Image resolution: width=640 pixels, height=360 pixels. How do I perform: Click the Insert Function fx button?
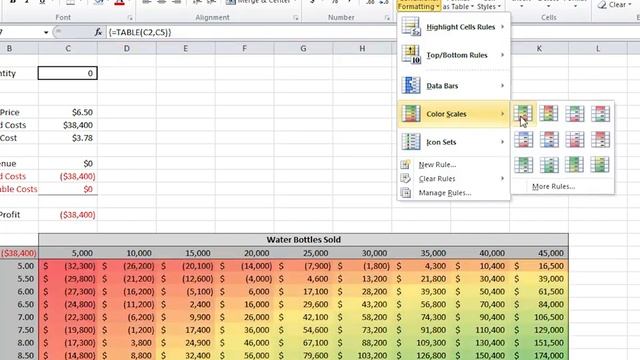[x=98, y=32]
